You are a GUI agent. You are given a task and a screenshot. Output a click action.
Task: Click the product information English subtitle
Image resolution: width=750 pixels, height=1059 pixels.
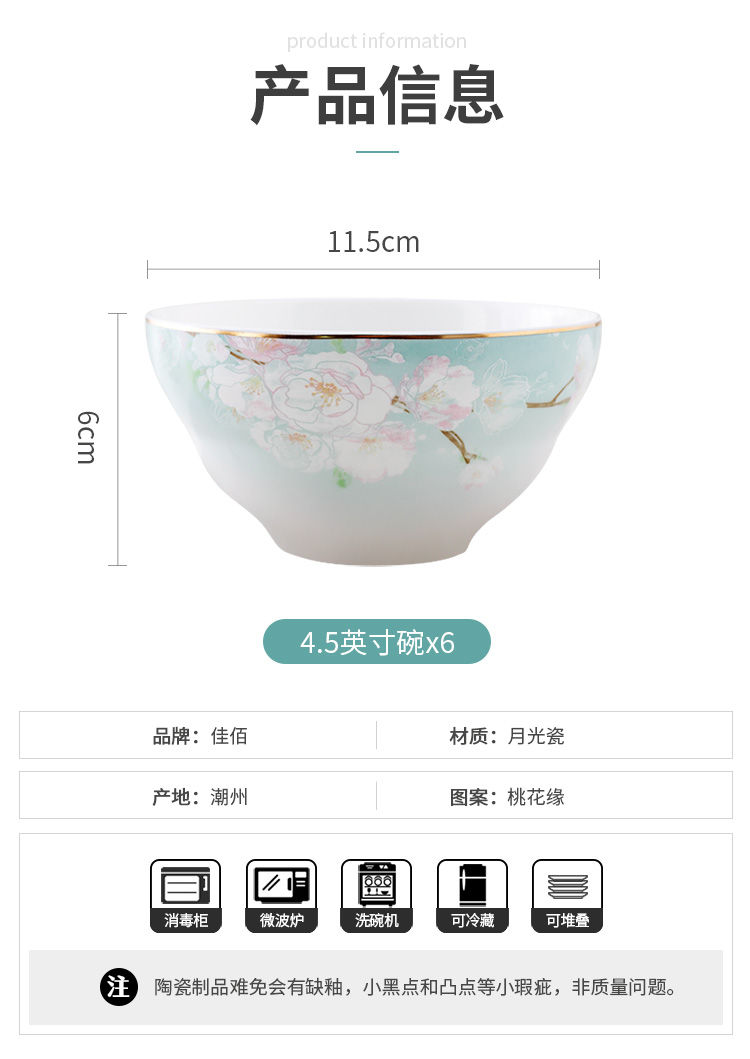pos(376,41)
